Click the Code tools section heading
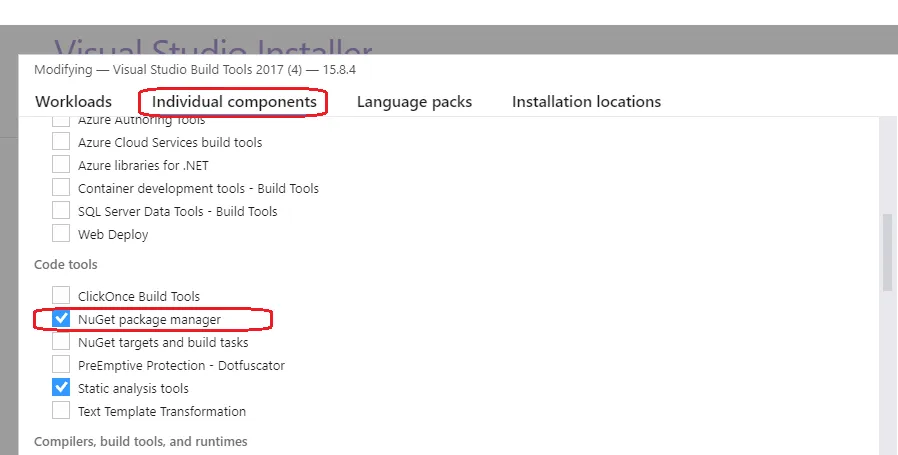Screen dimensions: 898x455 click(x=66, y=265)
